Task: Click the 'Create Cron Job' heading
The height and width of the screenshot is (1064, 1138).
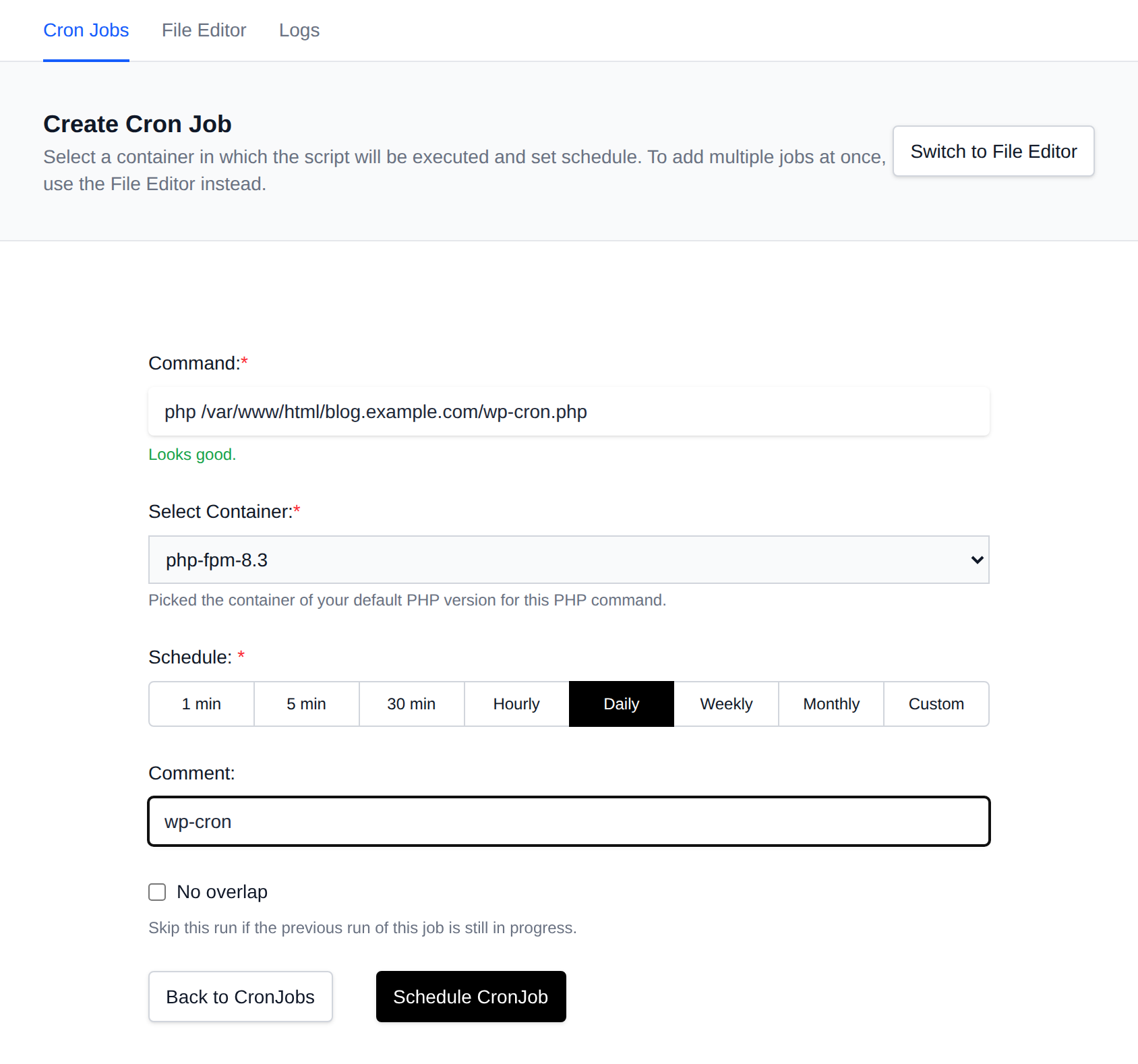Action: [x=138, y=124]
